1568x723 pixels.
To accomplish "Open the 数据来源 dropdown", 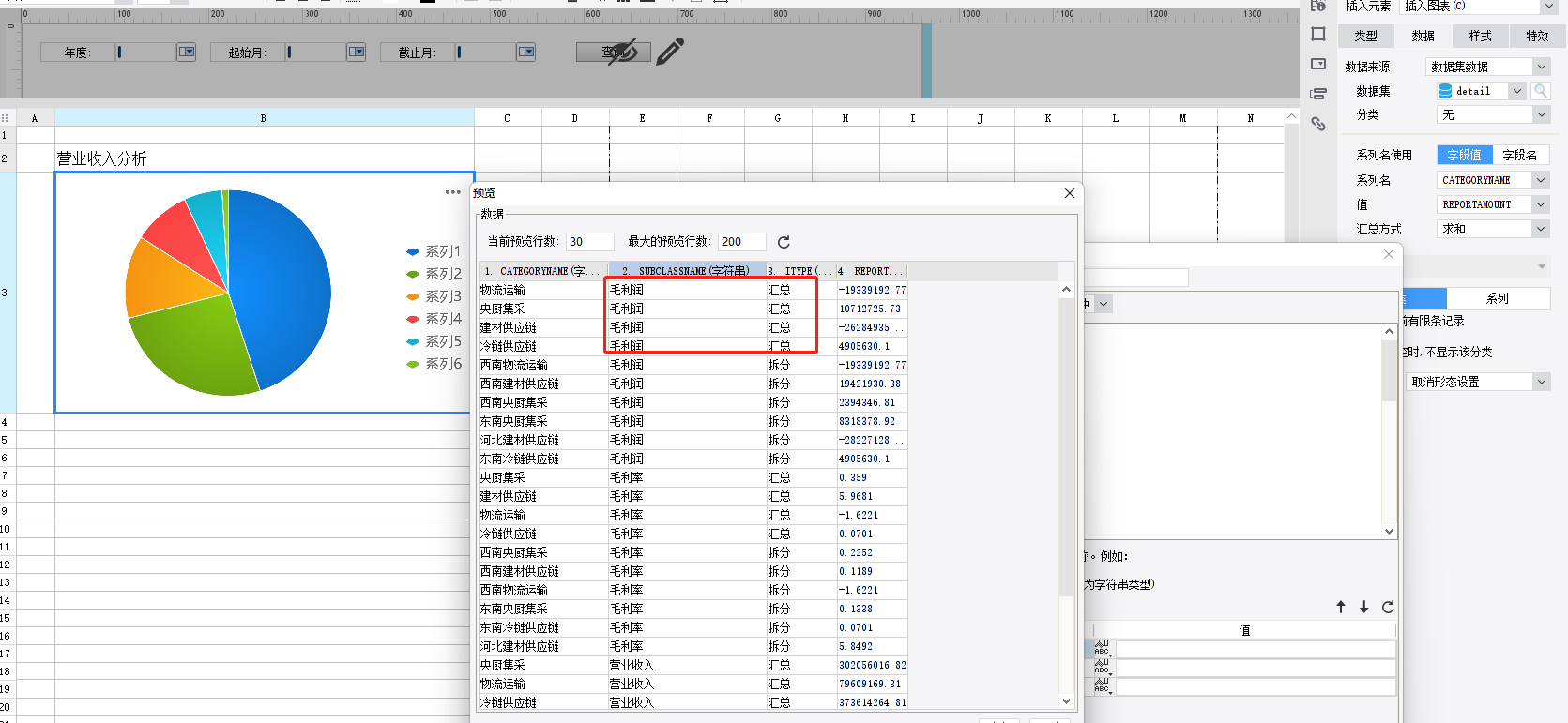I will coord(1541,67).
